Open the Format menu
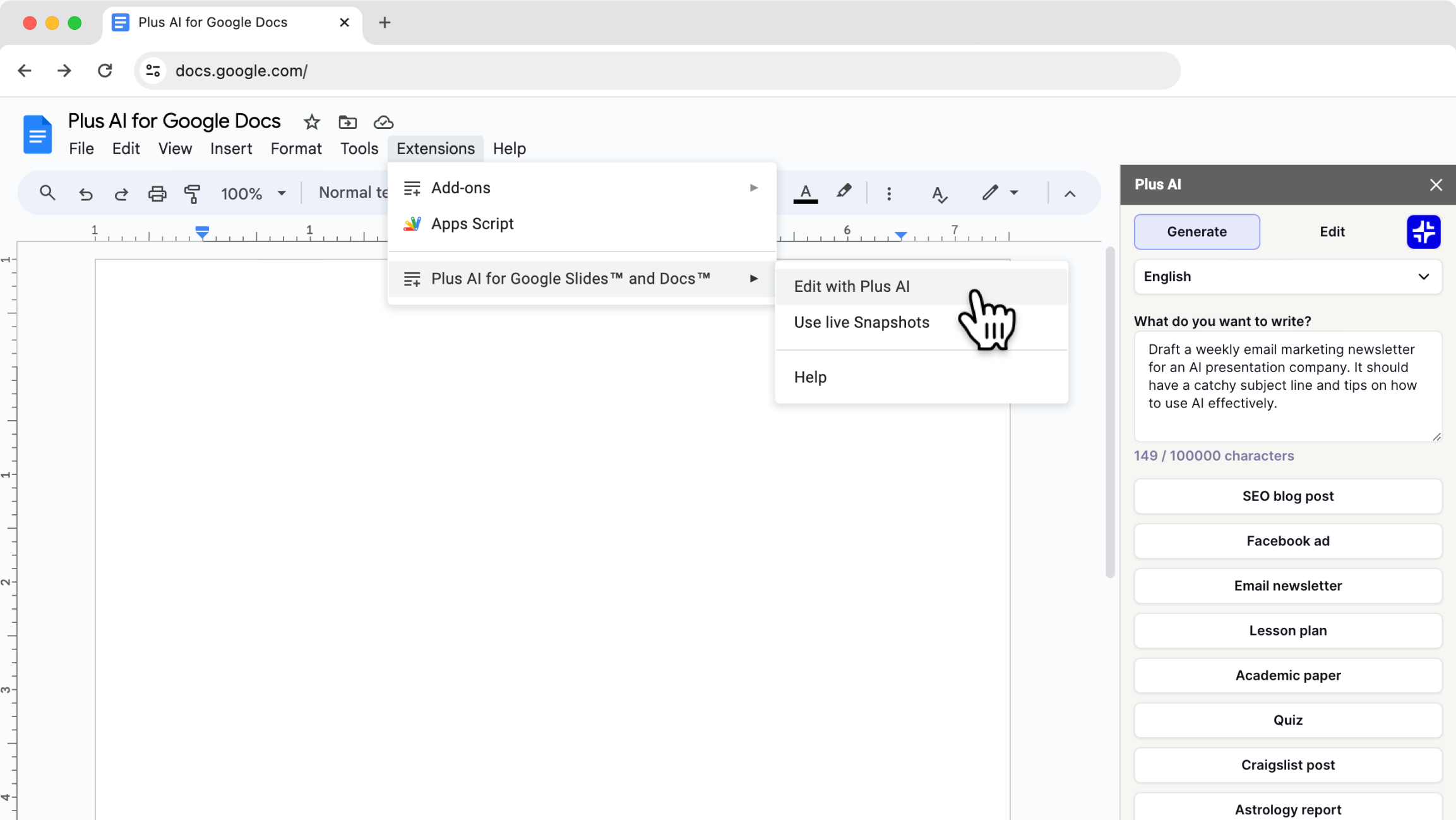 [296, 148]
